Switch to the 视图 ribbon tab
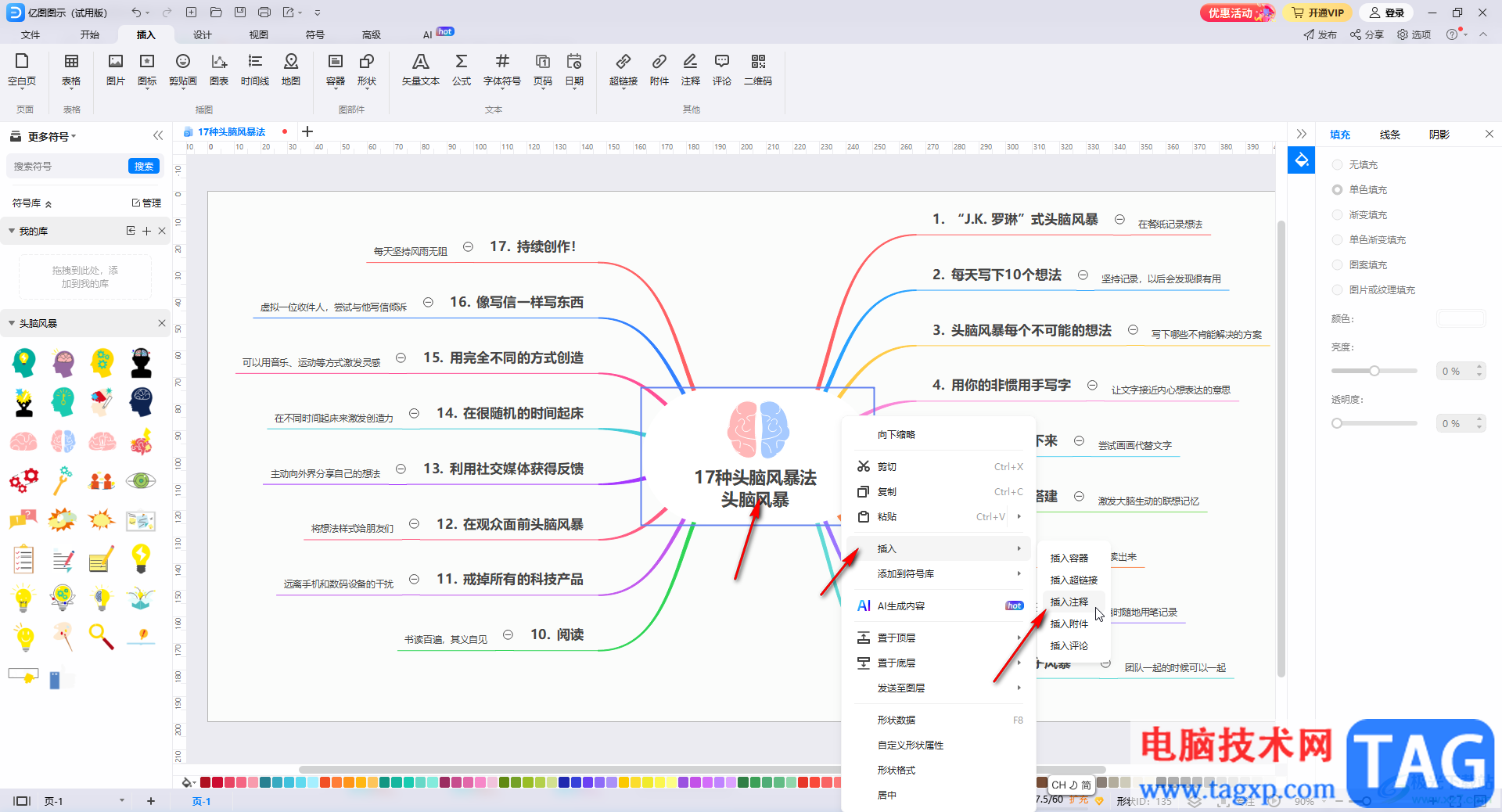Image resolution: width=1502 pixels, height=812 pixels. coord(259,34)
